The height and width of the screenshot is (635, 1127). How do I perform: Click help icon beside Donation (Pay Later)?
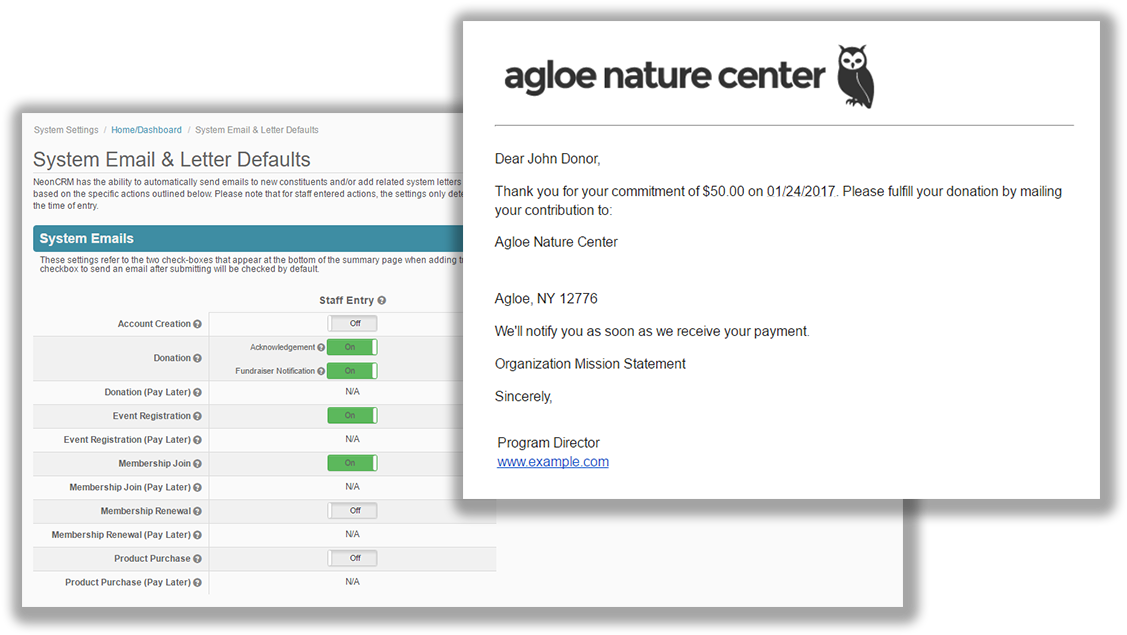(x=197, y=393)
